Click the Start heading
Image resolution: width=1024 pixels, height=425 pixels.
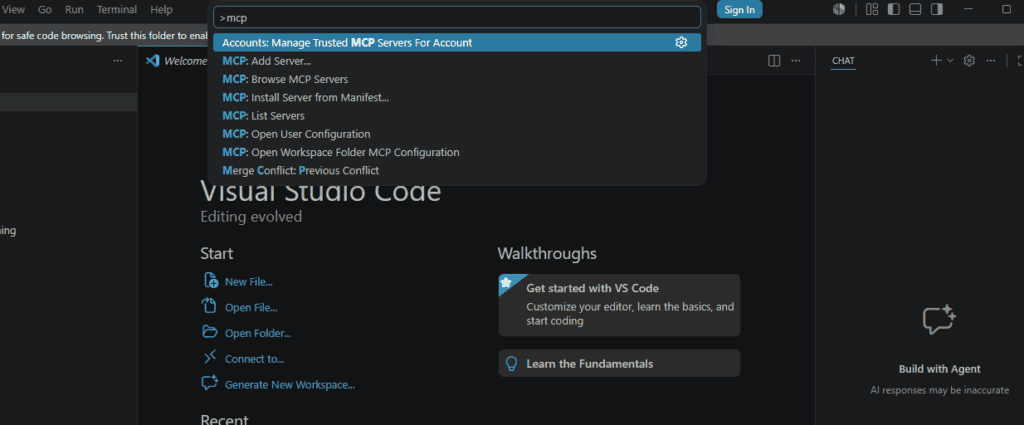pyautogui.click(x=217, y=253)
